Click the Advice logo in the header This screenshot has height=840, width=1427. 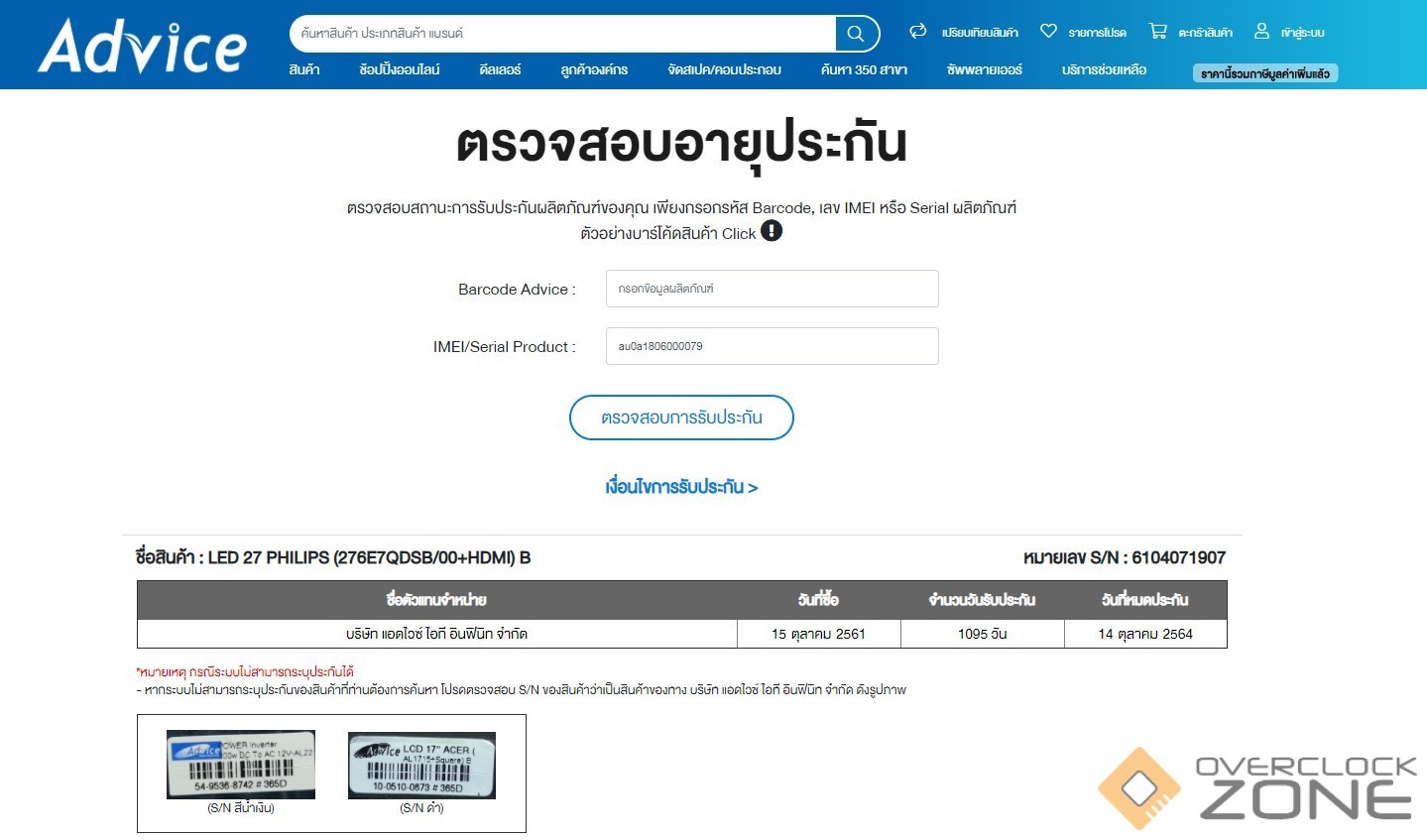click(142, 46)
